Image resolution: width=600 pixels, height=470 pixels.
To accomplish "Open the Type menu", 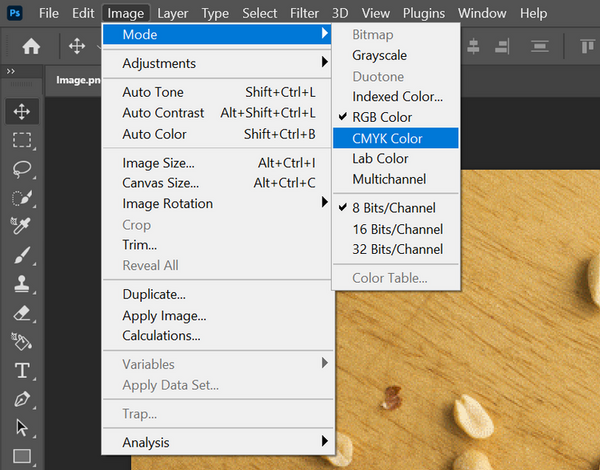I will [215, 13].
